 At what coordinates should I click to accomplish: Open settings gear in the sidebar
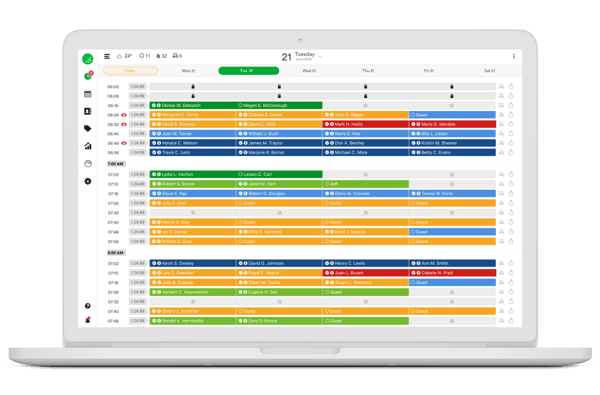click(x=88, y=181)
